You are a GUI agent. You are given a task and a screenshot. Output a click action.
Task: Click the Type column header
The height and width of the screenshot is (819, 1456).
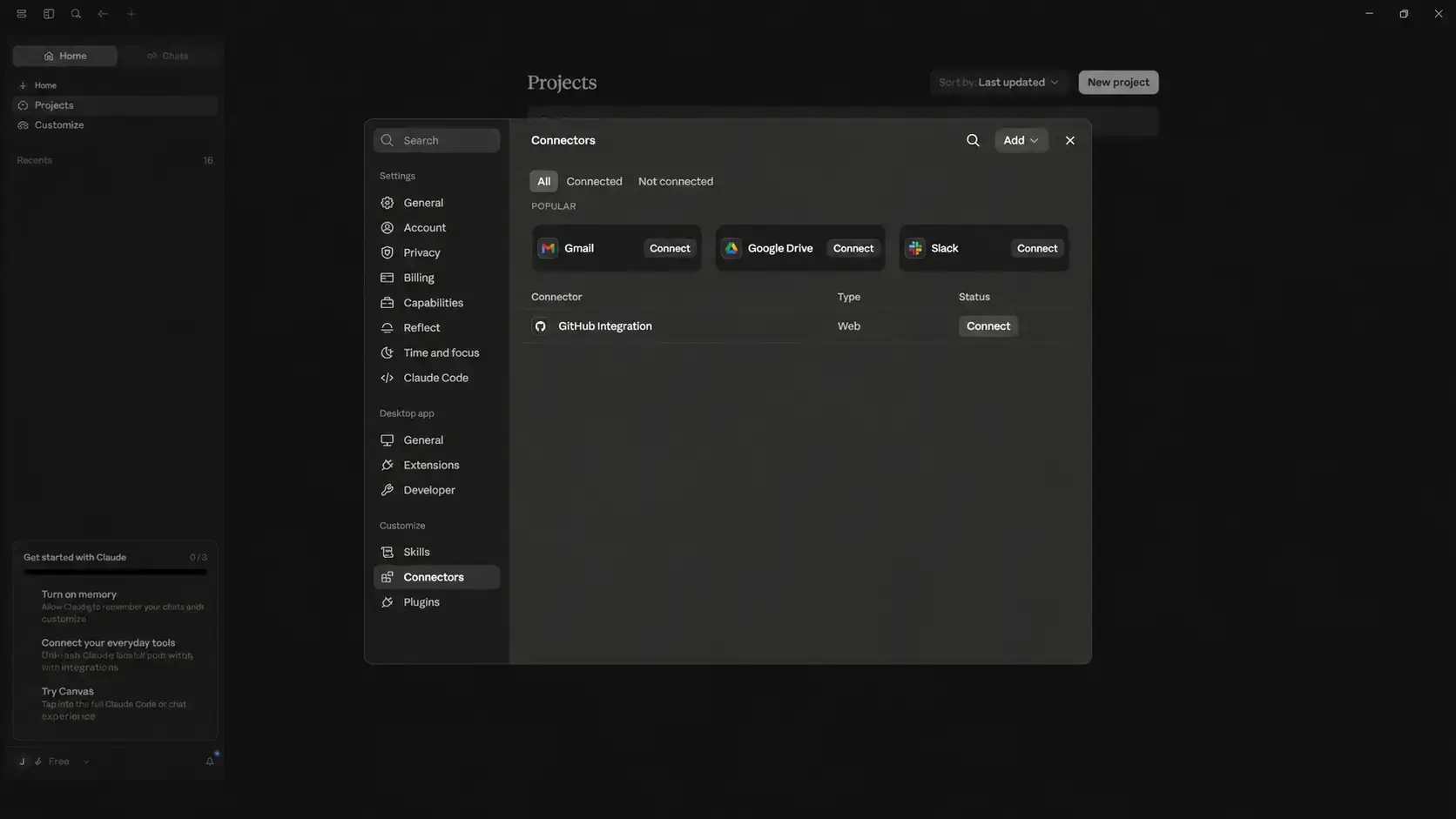848,297
